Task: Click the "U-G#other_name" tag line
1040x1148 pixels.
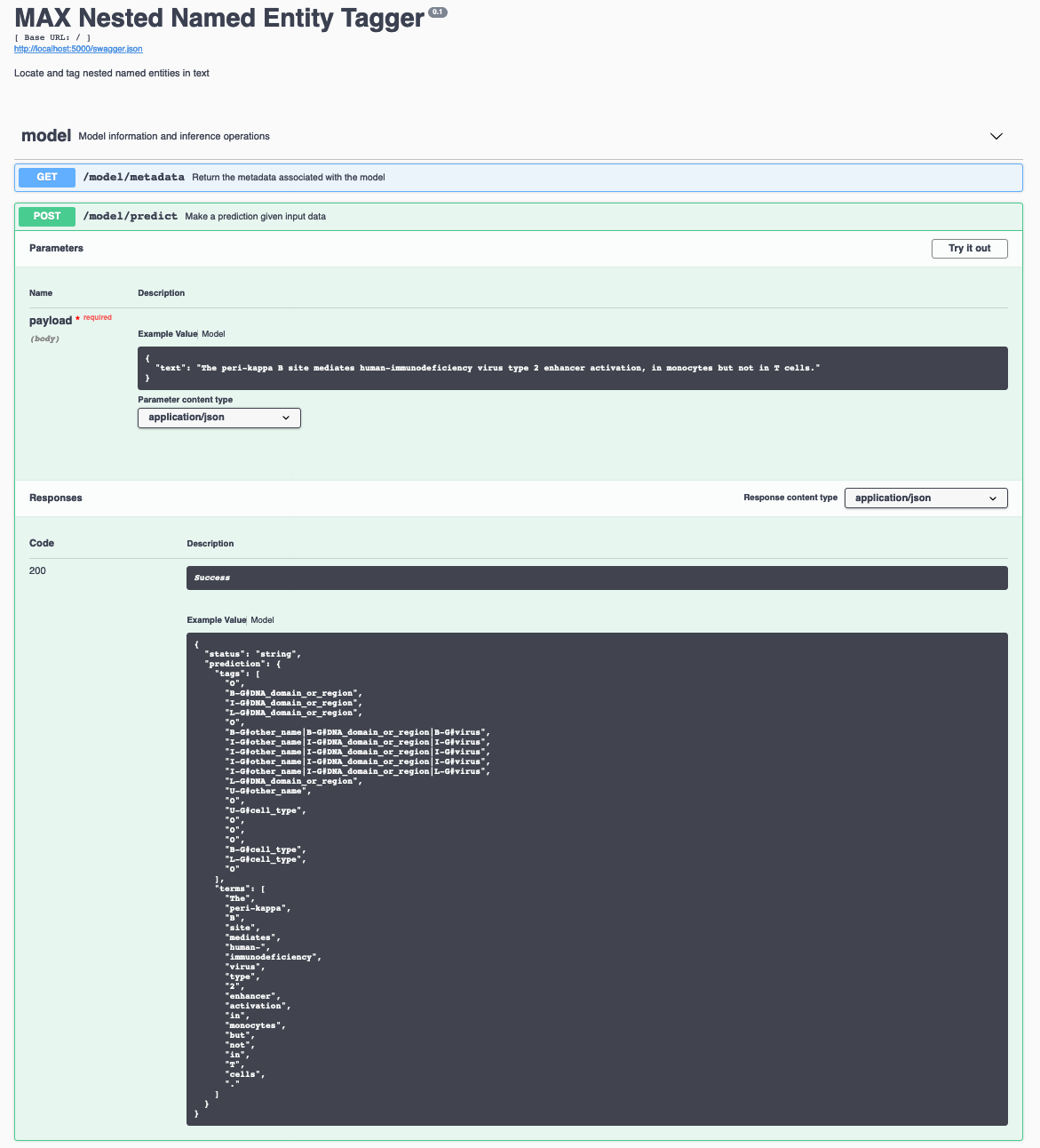Action: point(268,792)
